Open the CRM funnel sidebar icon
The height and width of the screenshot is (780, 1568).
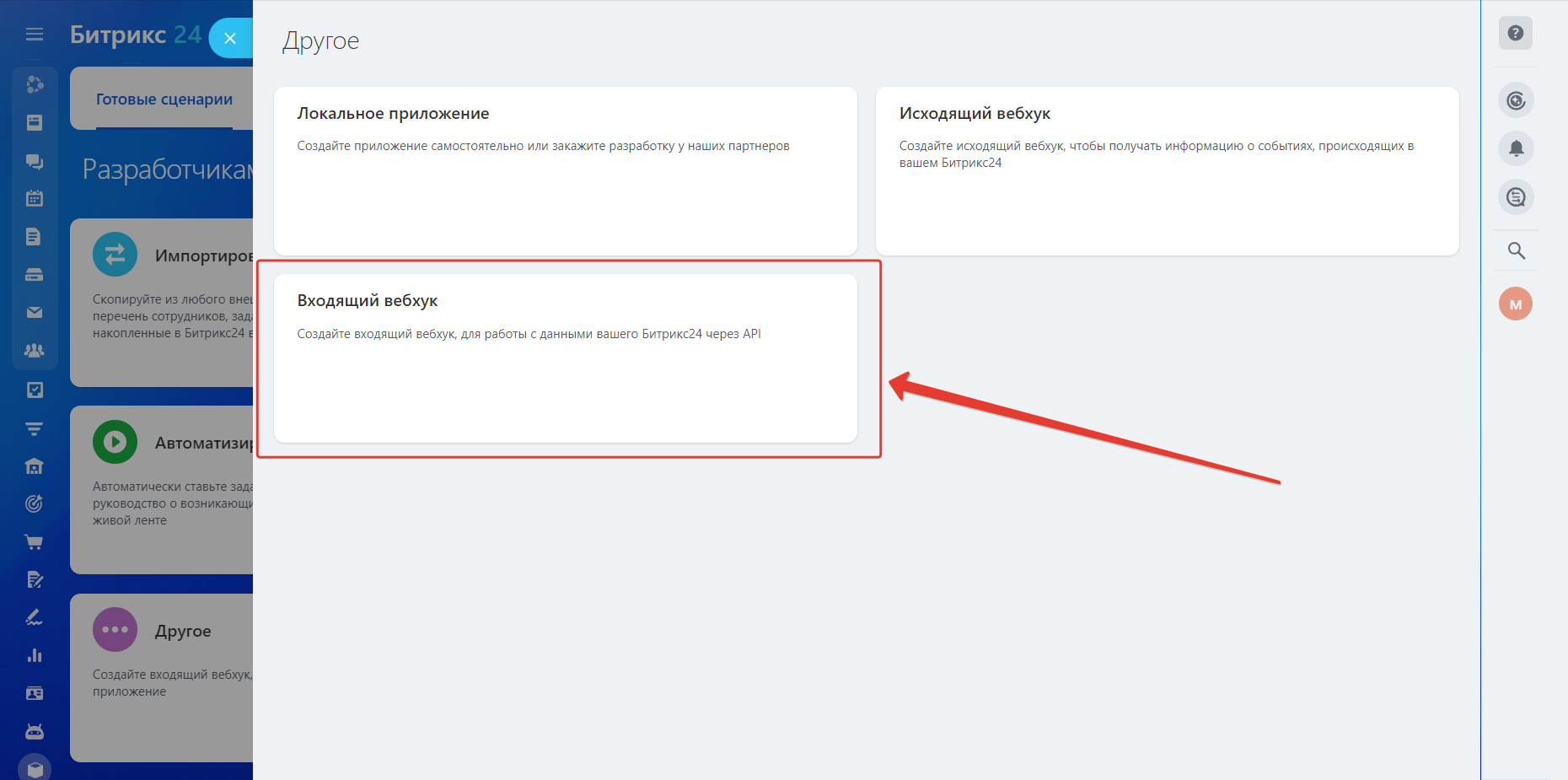35,428
